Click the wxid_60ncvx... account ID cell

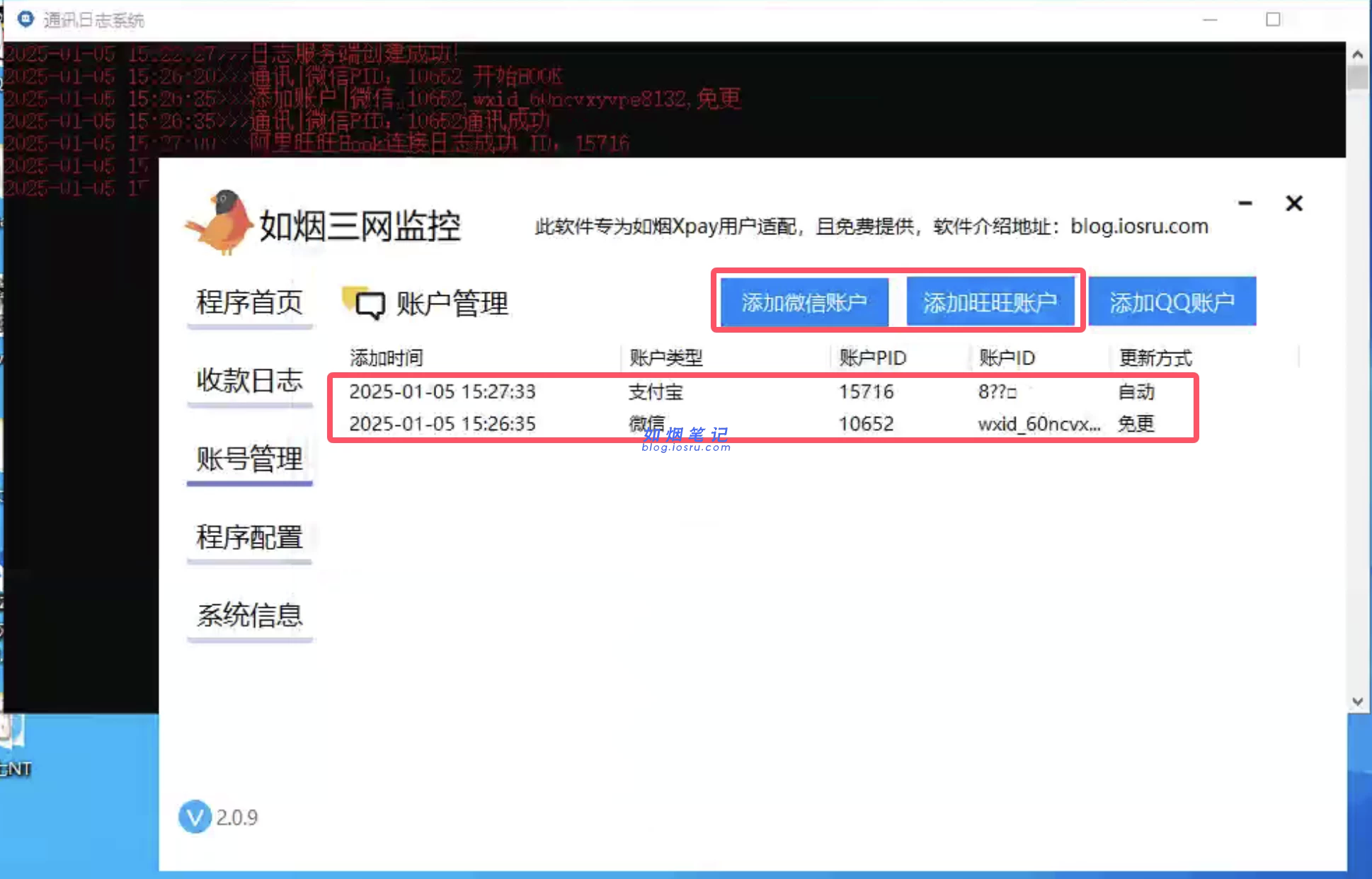pyautogui.click(x=1039, y=423)
